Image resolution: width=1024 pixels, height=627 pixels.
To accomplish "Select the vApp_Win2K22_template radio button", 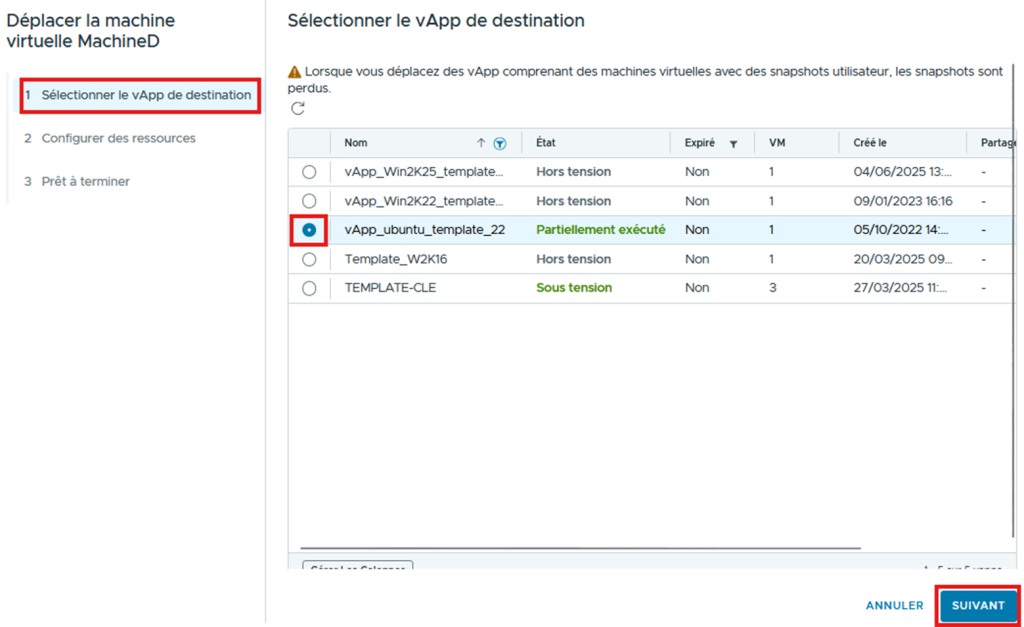I will [309, 201].
